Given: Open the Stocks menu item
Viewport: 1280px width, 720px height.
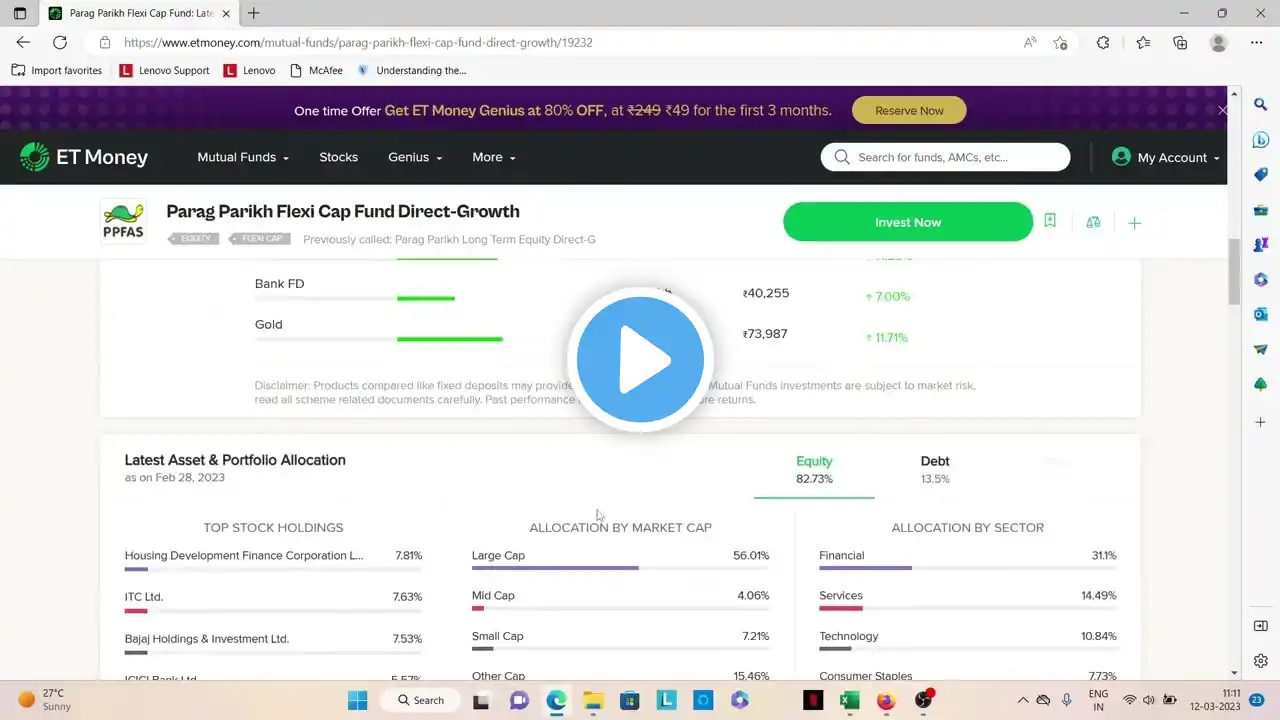Looking at the screenshot, I should coord(338,157).
